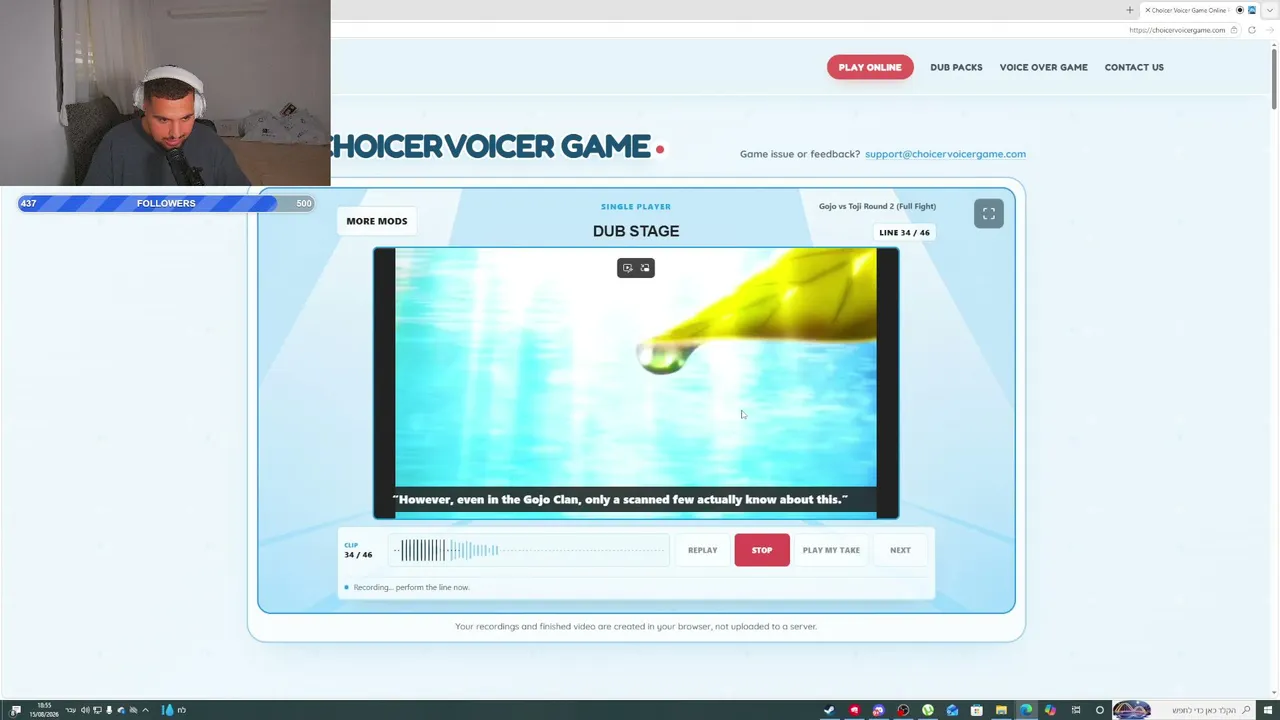The width and height of the screenshot is (1280, 720).
Task: Reload the page with the refresh icon
Action: pyautogui.click(x=1251, y=30)
